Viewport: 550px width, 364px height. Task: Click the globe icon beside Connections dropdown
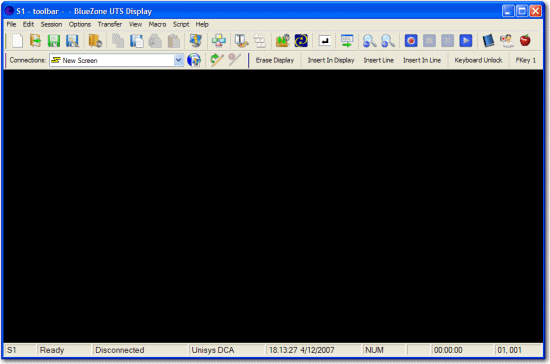(x=194, y=60)
